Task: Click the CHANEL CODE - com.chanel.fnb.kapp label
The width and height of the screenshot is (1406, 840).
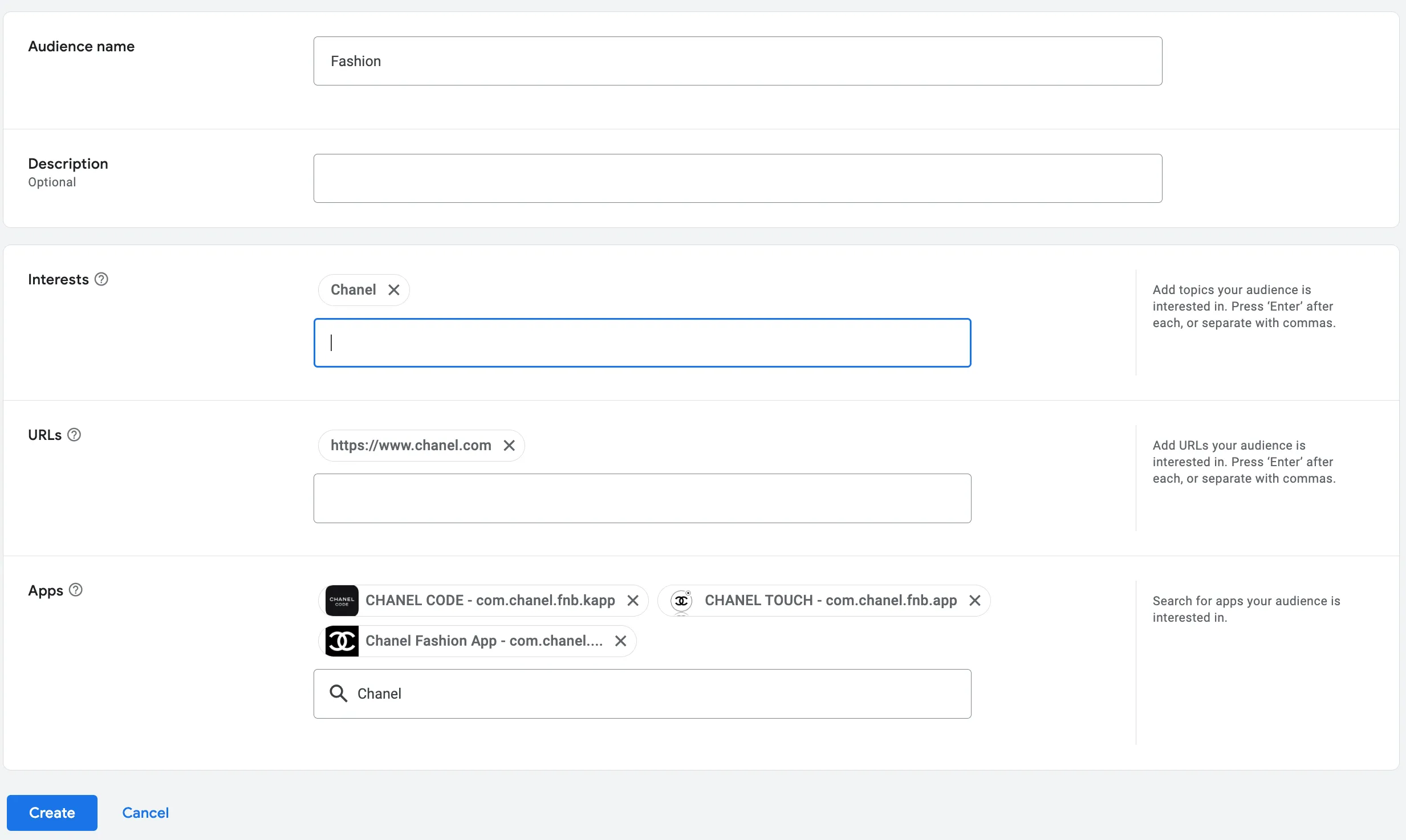Action: [490, 601]
